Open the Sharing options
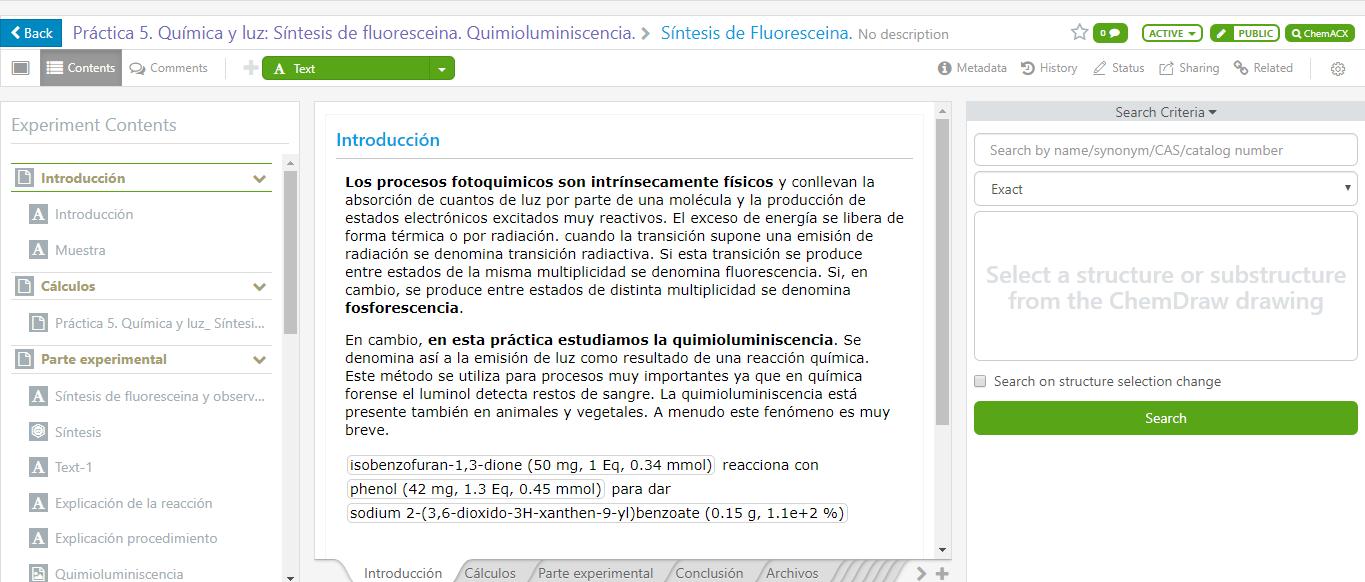Viewport: 1365px width, 582px height. [1189, 68]
